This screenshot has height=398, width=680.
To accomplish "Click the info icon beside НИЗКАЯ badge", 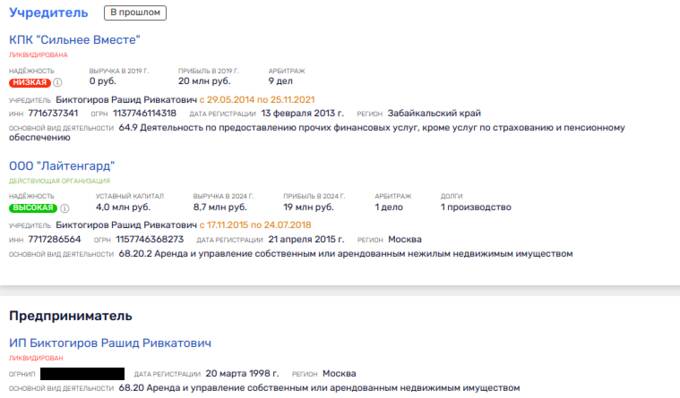I will (x=57, y=82).
